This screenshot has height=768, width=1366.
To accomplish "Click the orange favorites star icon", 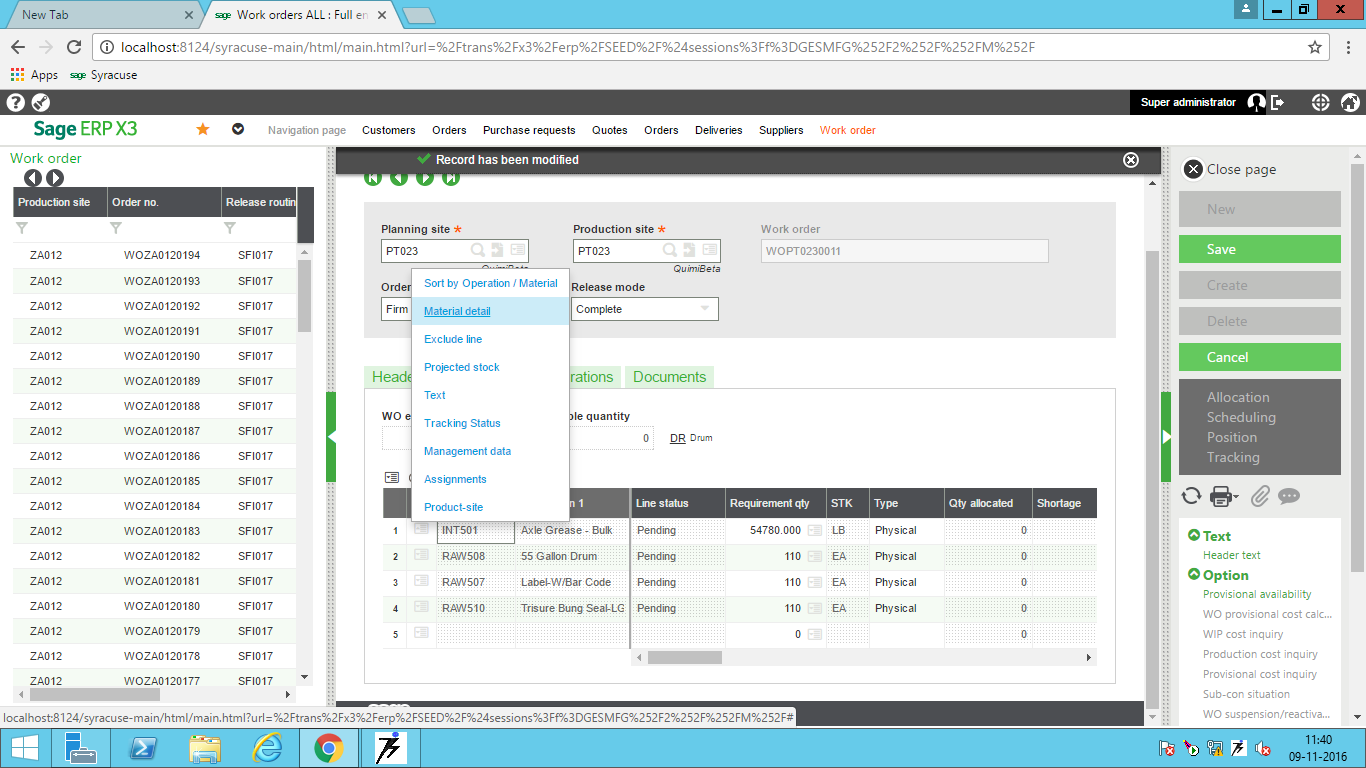I will (x=203, y=129).
